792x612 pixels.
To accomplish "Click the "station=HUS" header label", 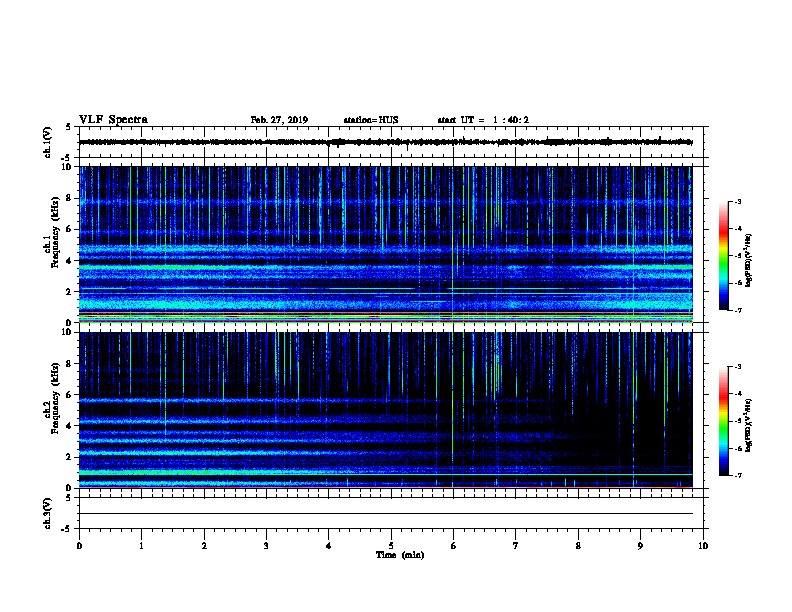I will click(371, 120).
